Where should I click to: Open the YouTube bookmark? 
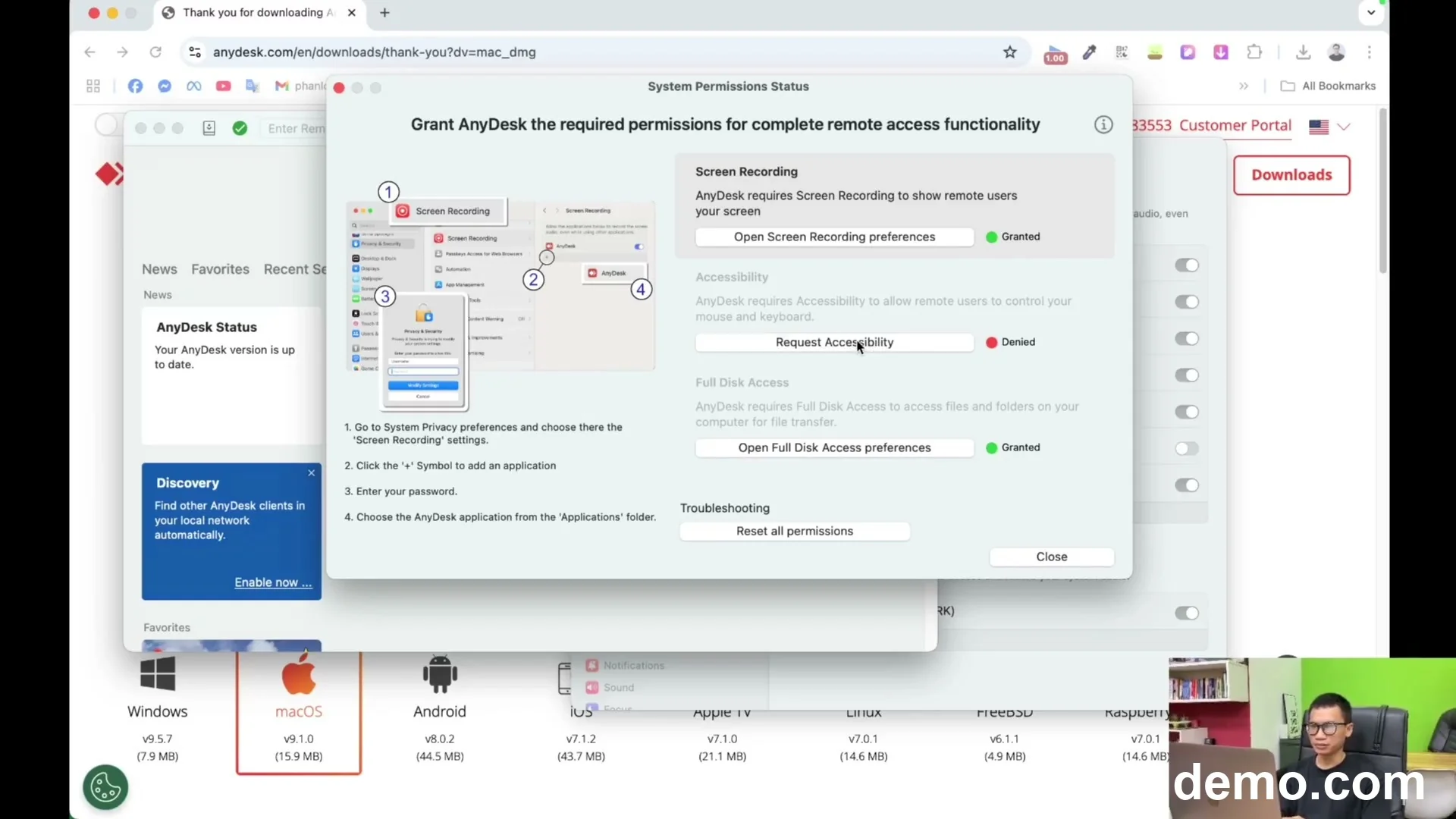point(223,86)
